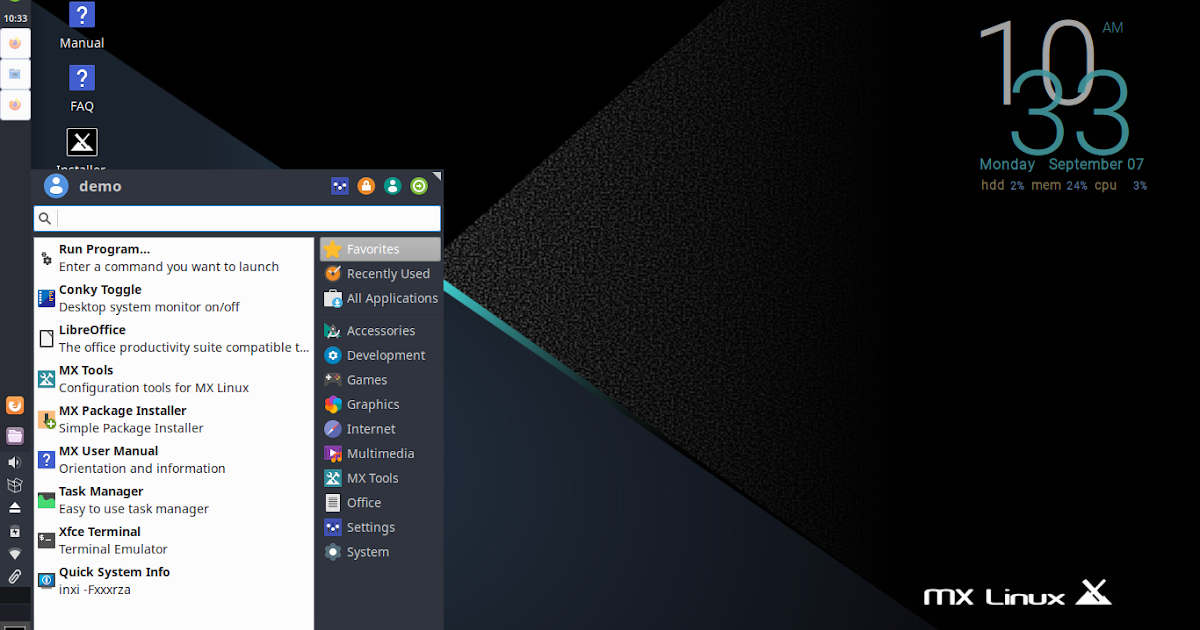Open the package updater box icon

pyautogui.click(x=15, y=485)
